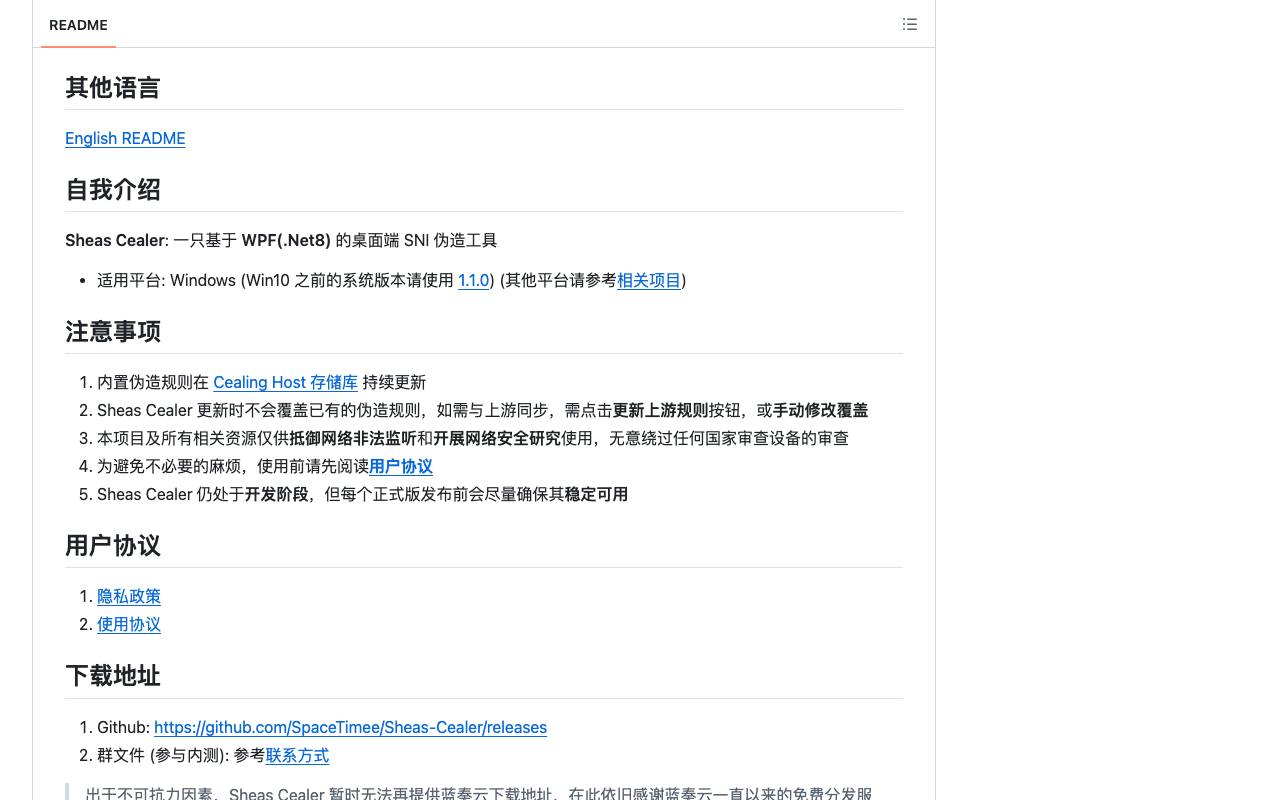Image resolution: width=1280 pixels, height=800 pixels.
Task: Click the bold 用户协议 link in 注意事项
Action: point(401,466)
